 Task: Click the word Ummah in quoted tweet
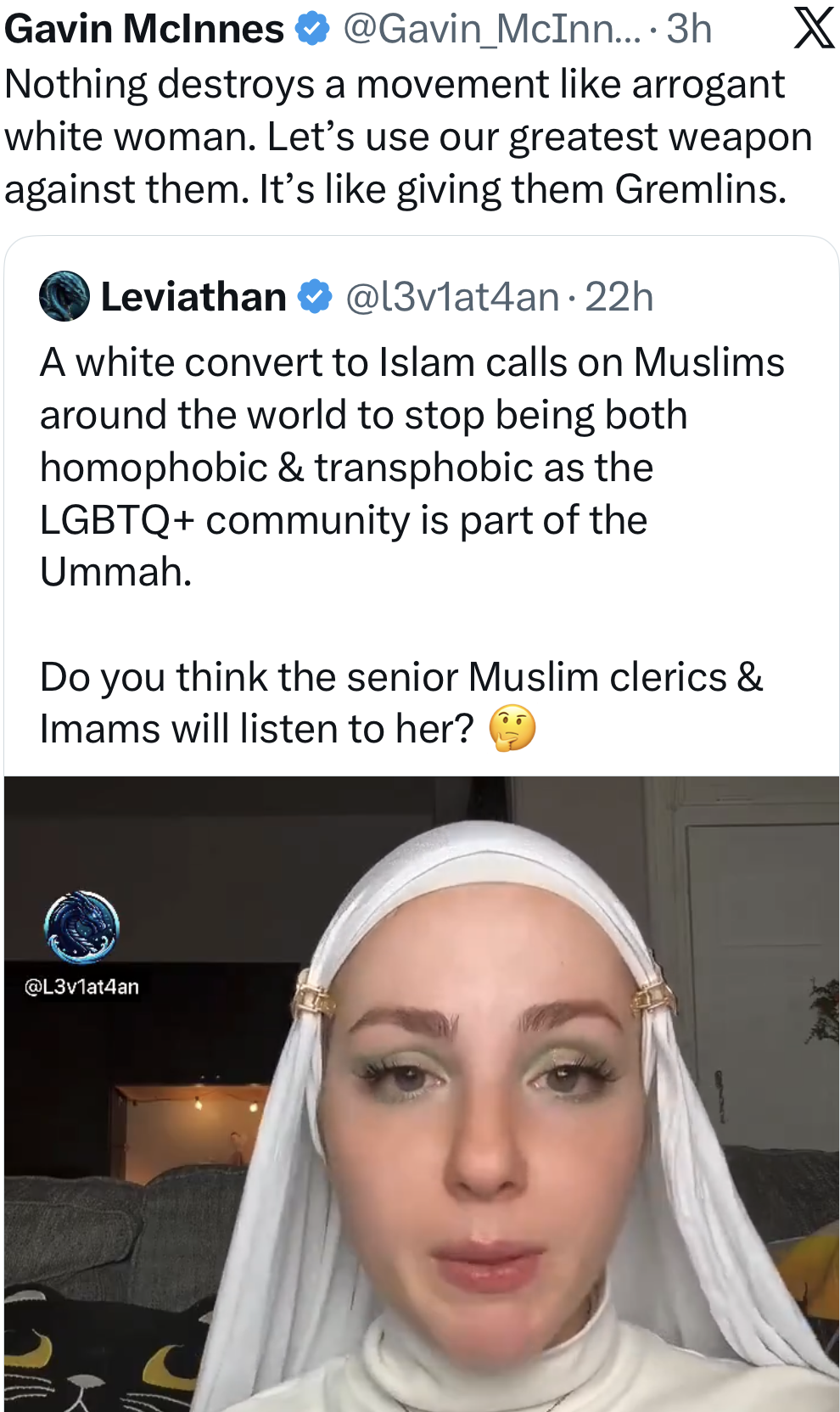pyautogui.click(x=116, y=572)
